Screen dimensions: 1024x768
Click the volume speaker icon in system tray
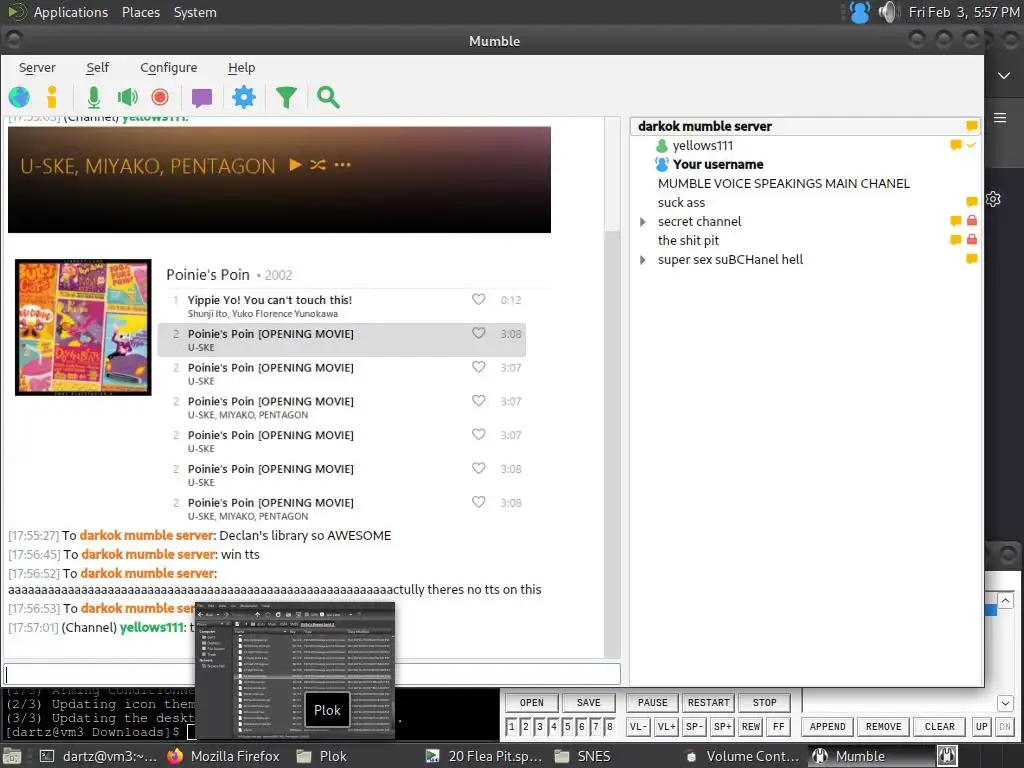click(x=888, y=12)
